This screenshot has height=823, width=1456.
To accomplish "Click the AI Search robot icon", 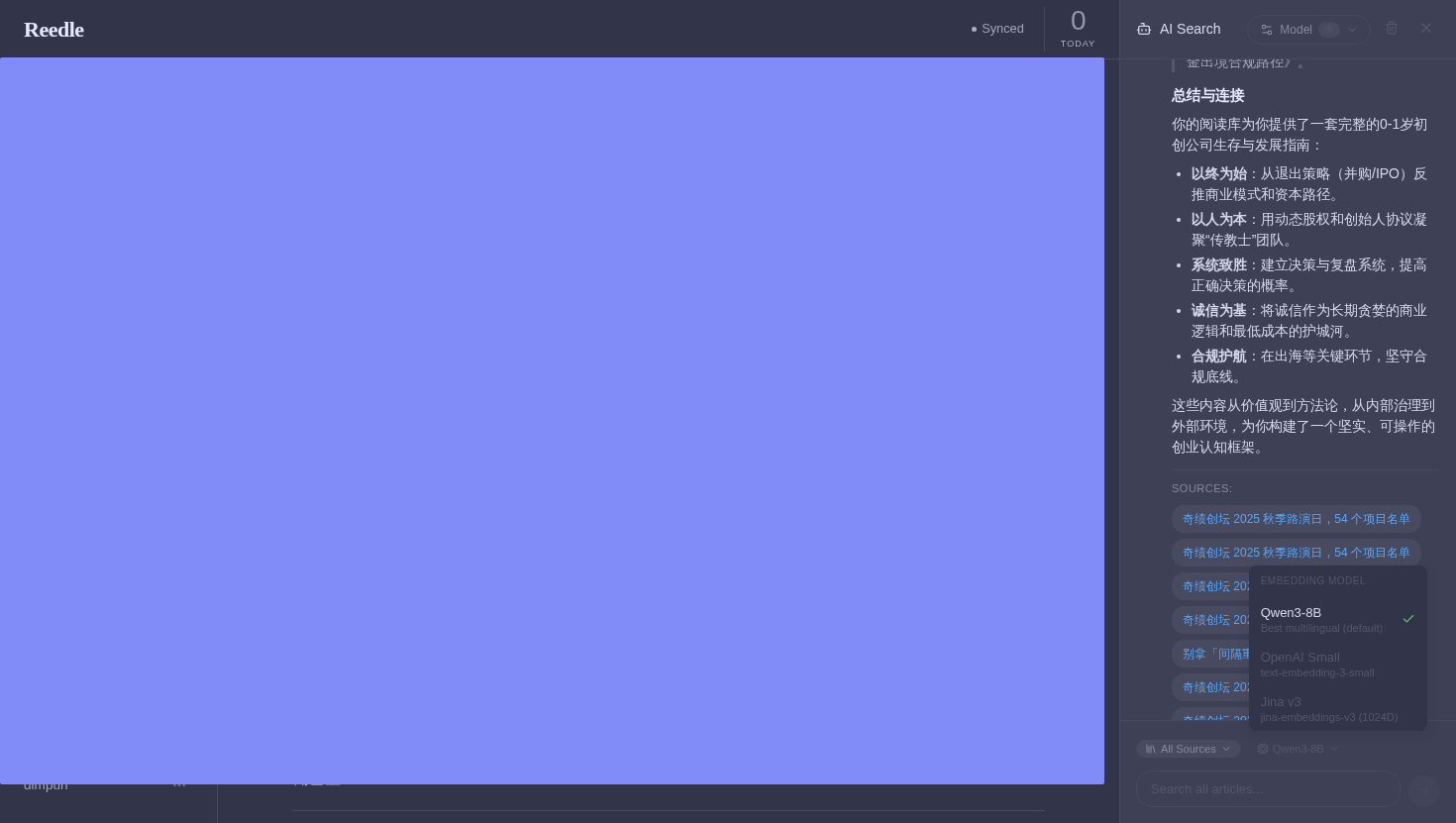I will [x=1144, y=29].
